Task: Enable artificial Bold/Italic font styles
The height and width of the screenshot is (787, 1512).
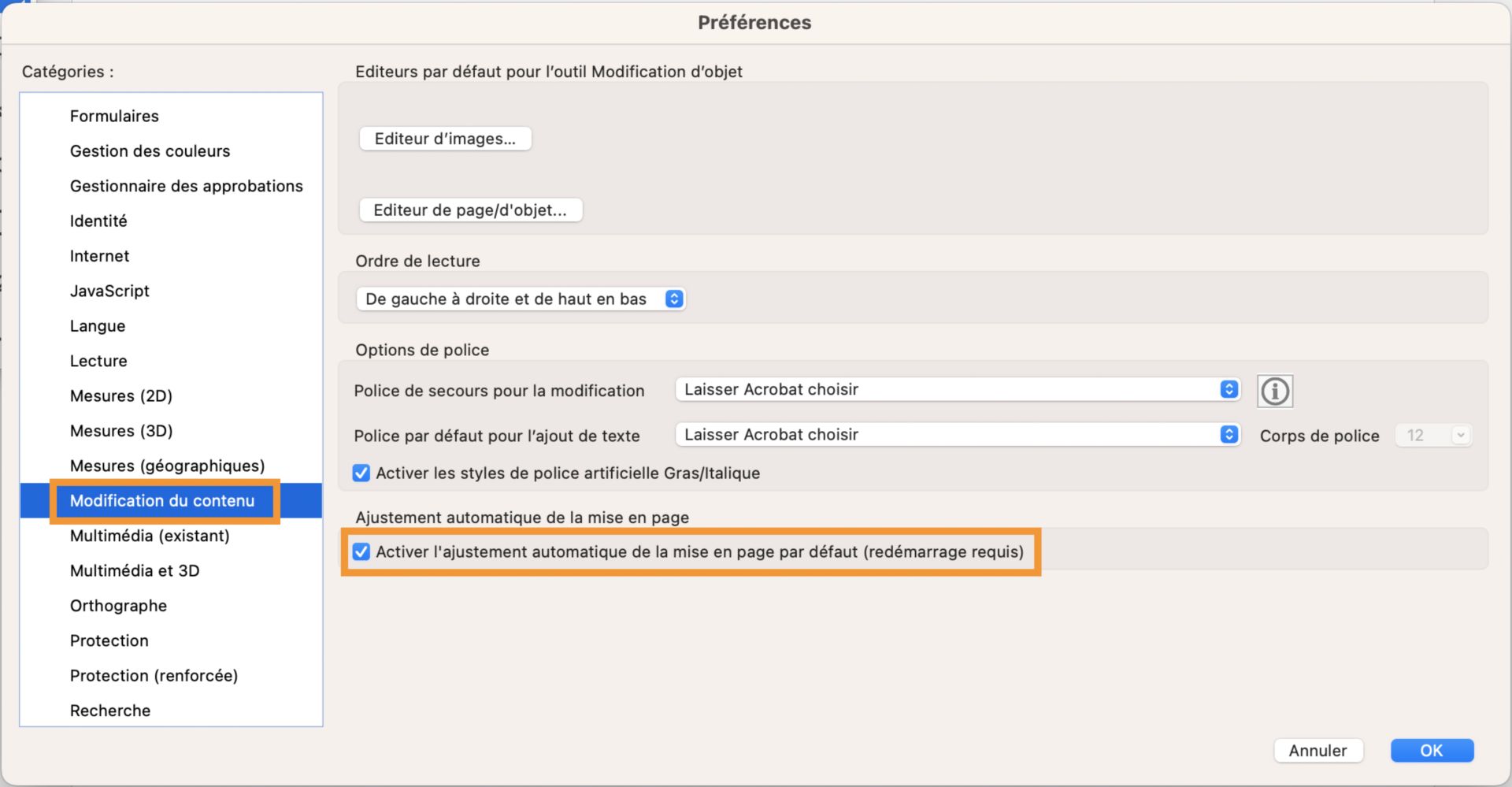Action: (x=361, y=473)
